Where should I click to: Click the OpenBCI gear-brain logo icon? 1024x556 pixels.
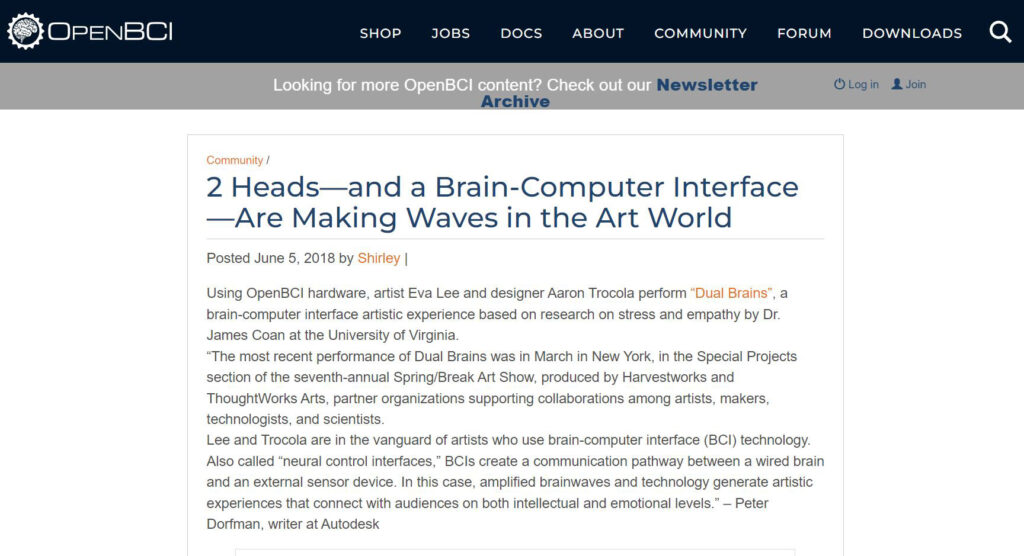click(x=24, y=31)
